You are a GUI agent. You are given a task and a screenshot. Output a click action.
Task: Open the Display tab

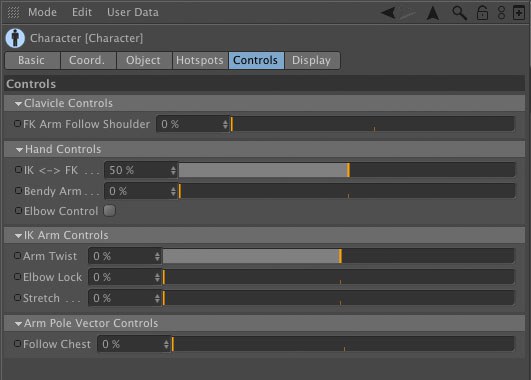[311, 60]
